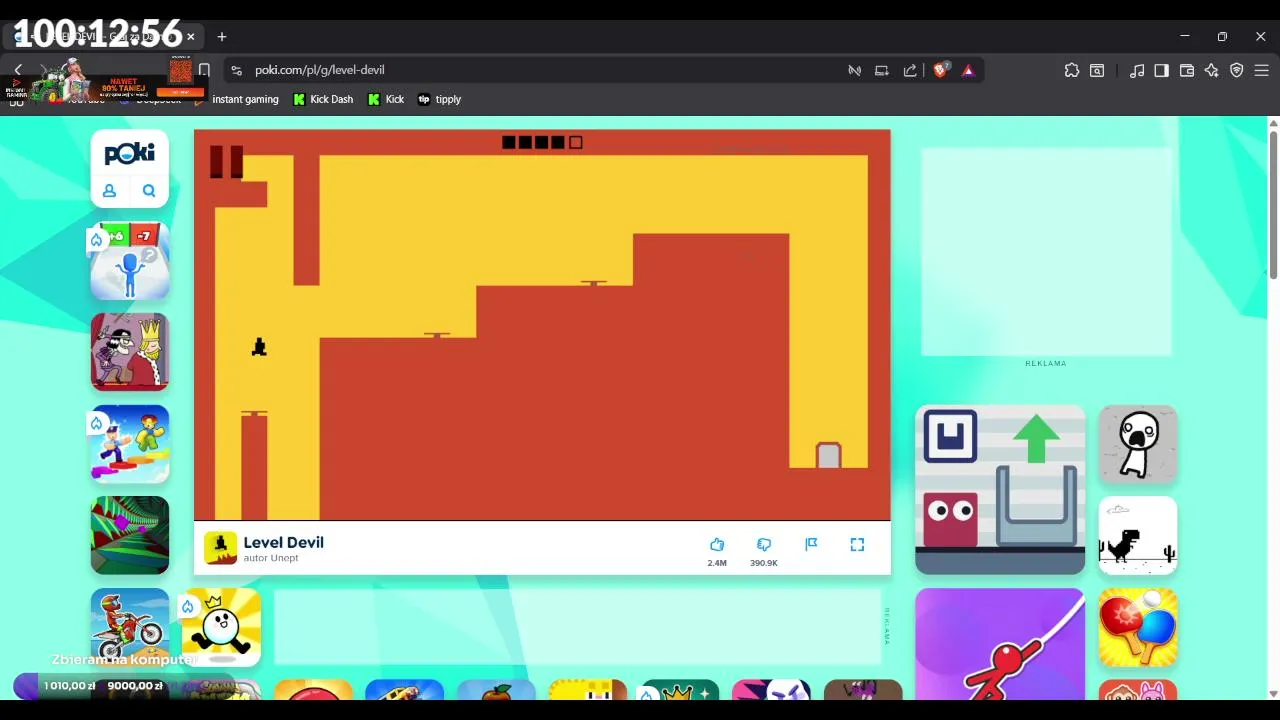The height and width of the screenshot is (720, 1280).
Task: Open the browser extensions puzzle icon
Action: pyautogui.click(x=1072, y=70)
